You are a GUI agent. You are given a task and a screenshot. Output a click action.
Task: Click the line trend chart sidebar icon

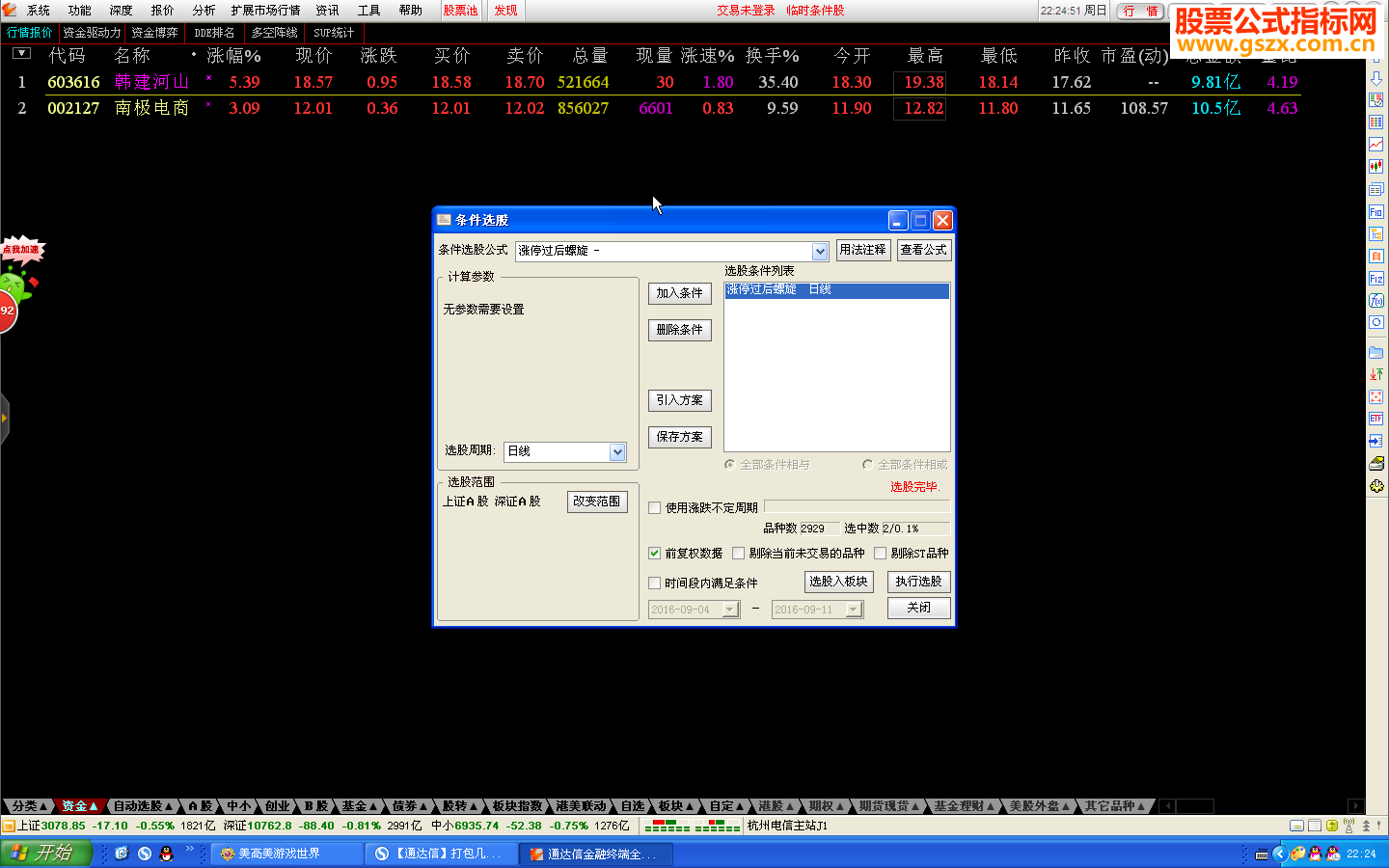point(1376,145)
